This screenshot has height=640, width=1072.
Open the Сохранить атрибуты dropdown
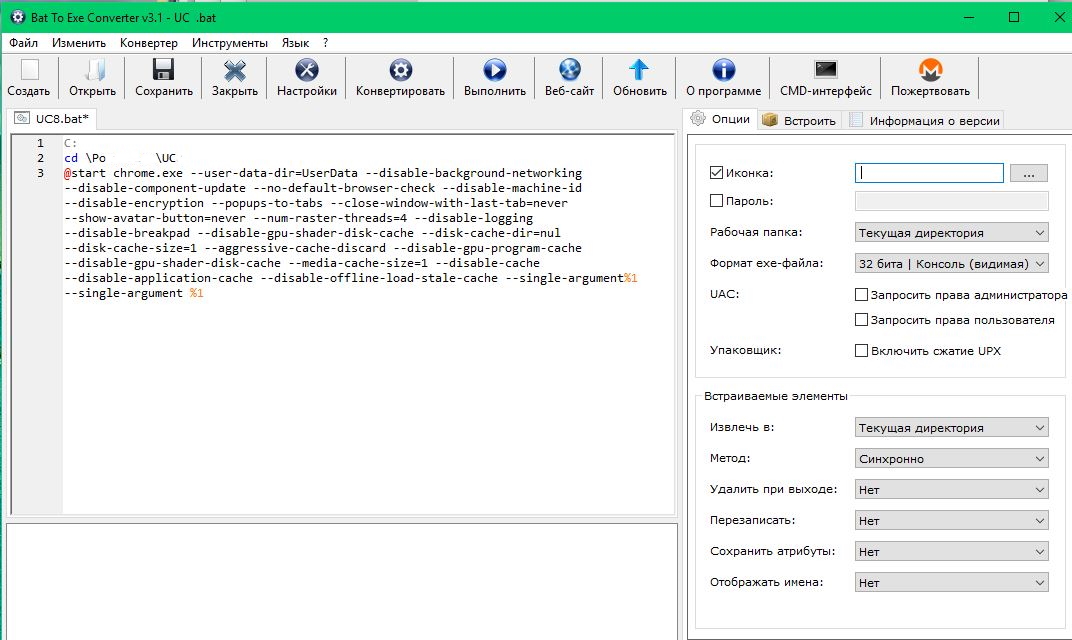pos(951,551)
